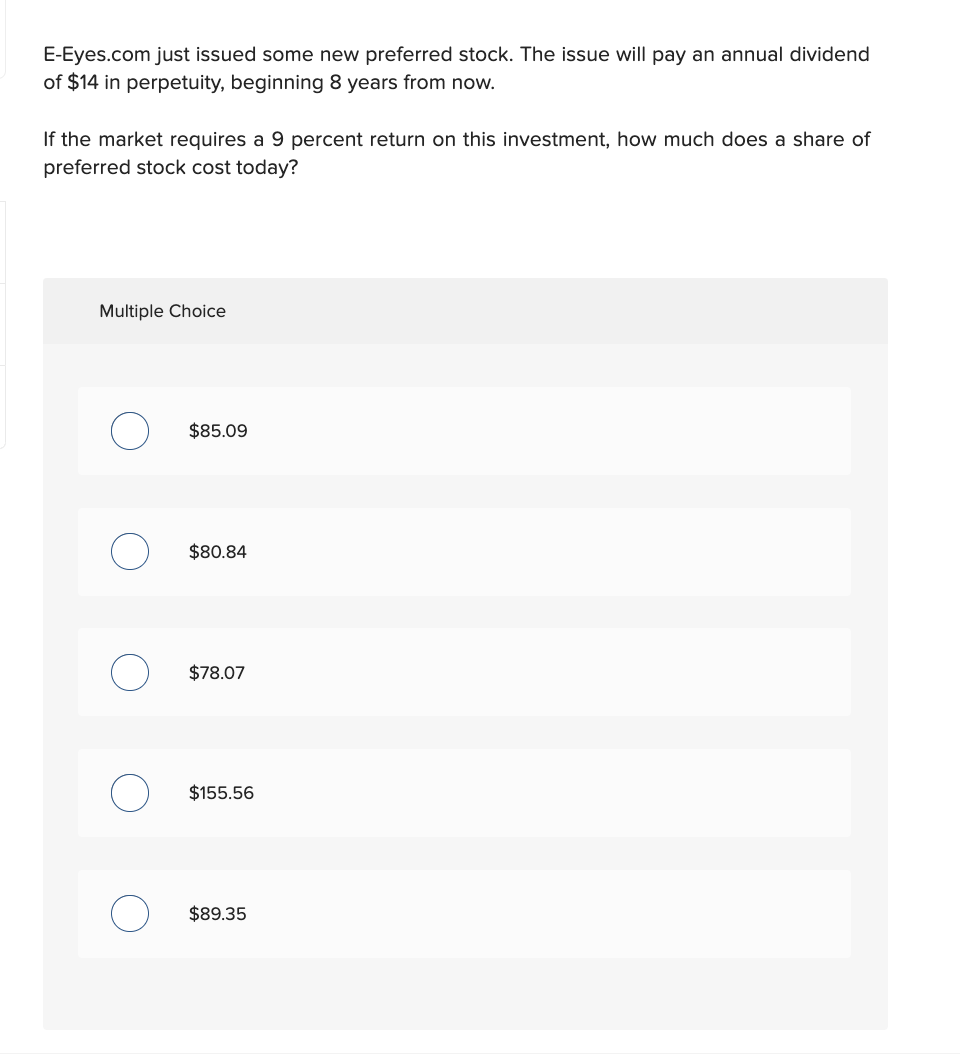Choose the answer option $85.09
The image size is (960, 1060).
[217, 431]
